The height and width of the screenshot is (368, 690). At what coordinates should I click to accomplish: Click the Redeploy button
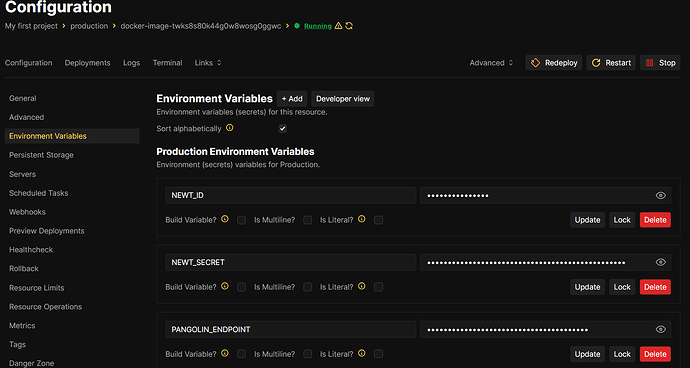pyautogui.click(x=554, y=63)
